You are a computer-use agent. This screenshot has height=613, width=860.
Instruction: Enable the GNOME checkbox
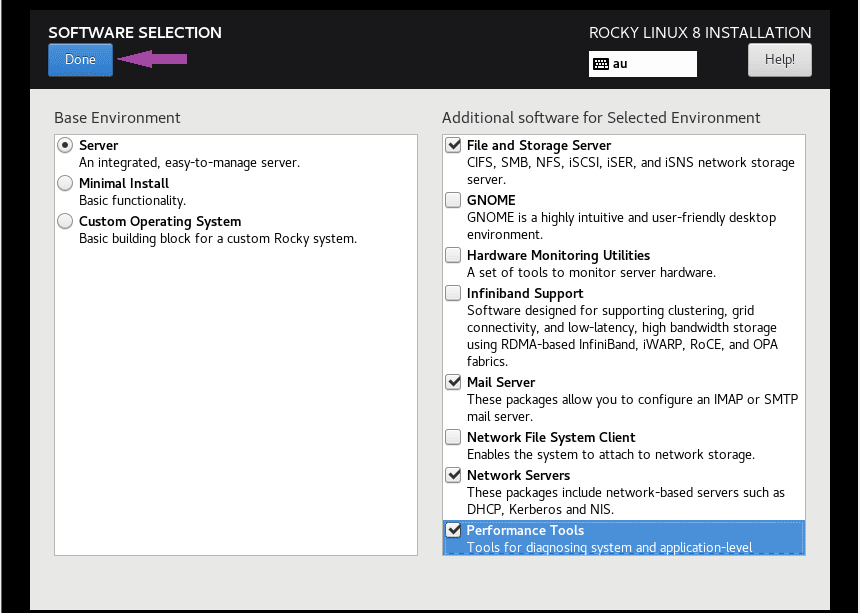click(x=453, y=200)
